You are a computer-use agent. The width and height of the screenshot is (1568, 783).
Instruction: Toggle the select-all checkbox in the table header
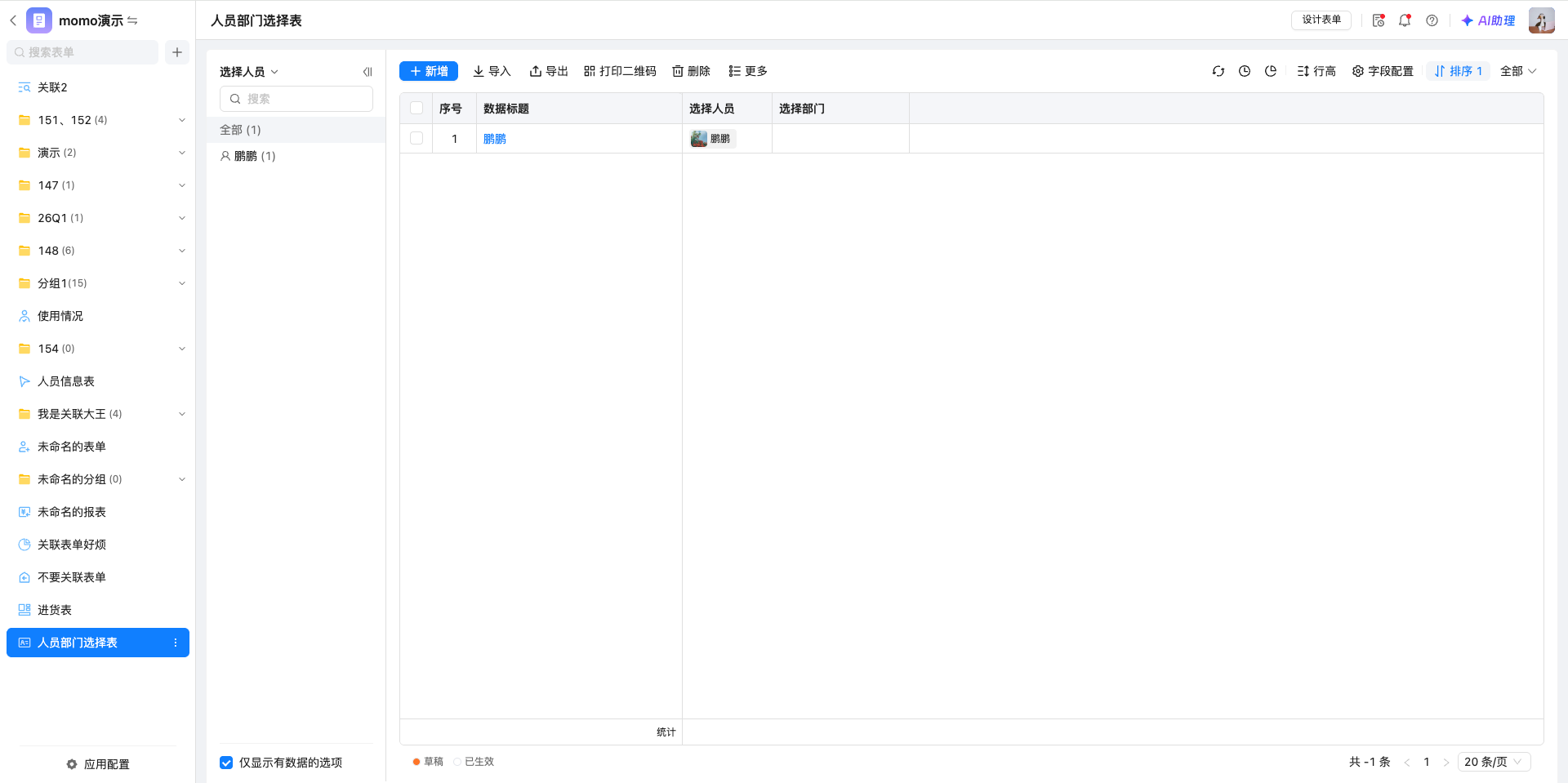416,108
